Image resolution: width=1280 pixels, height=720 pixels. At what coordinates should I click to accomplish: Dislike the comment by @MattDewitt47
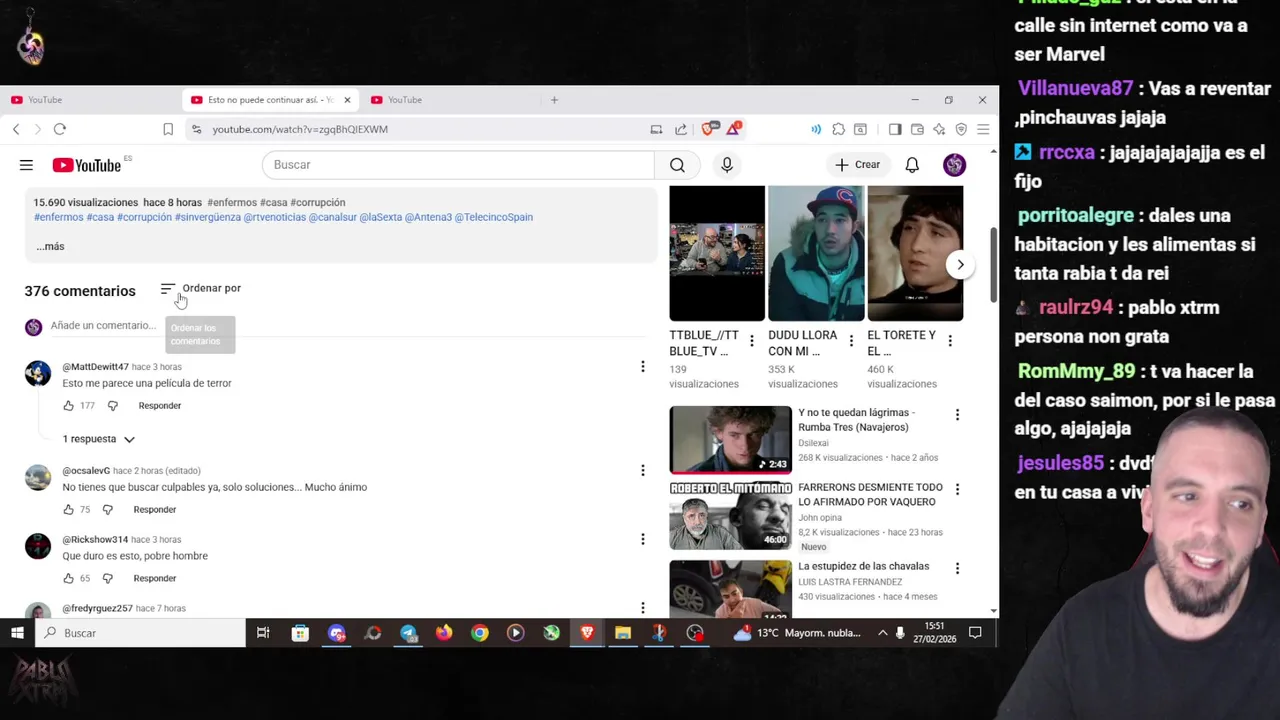click(x=112, y=406)
